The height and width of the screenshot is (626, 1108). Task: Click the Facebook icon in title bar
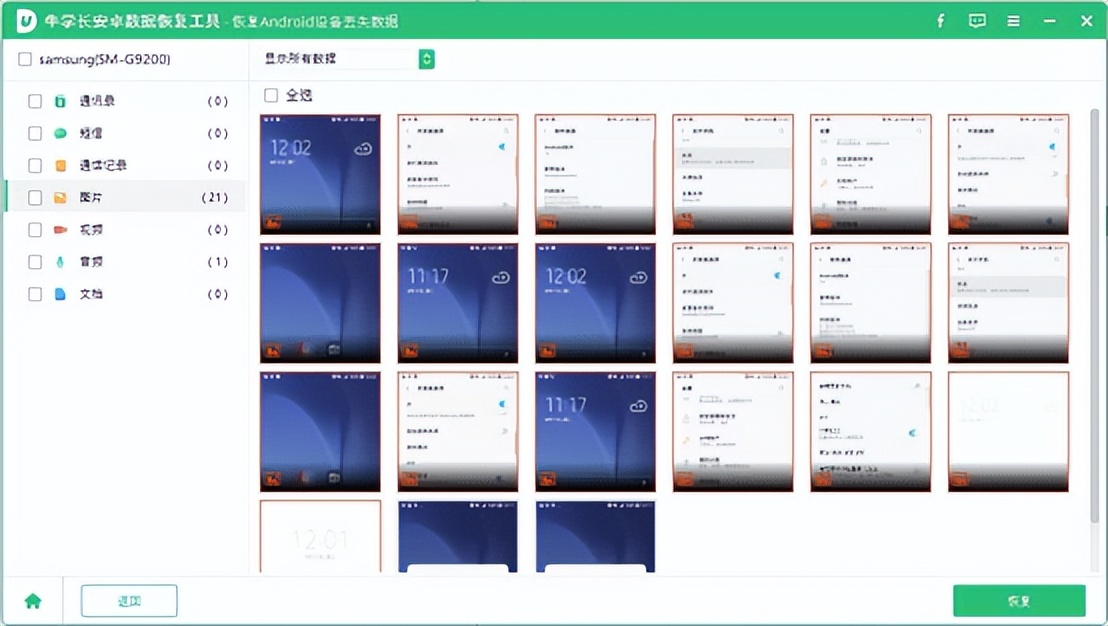coord(940,21)
